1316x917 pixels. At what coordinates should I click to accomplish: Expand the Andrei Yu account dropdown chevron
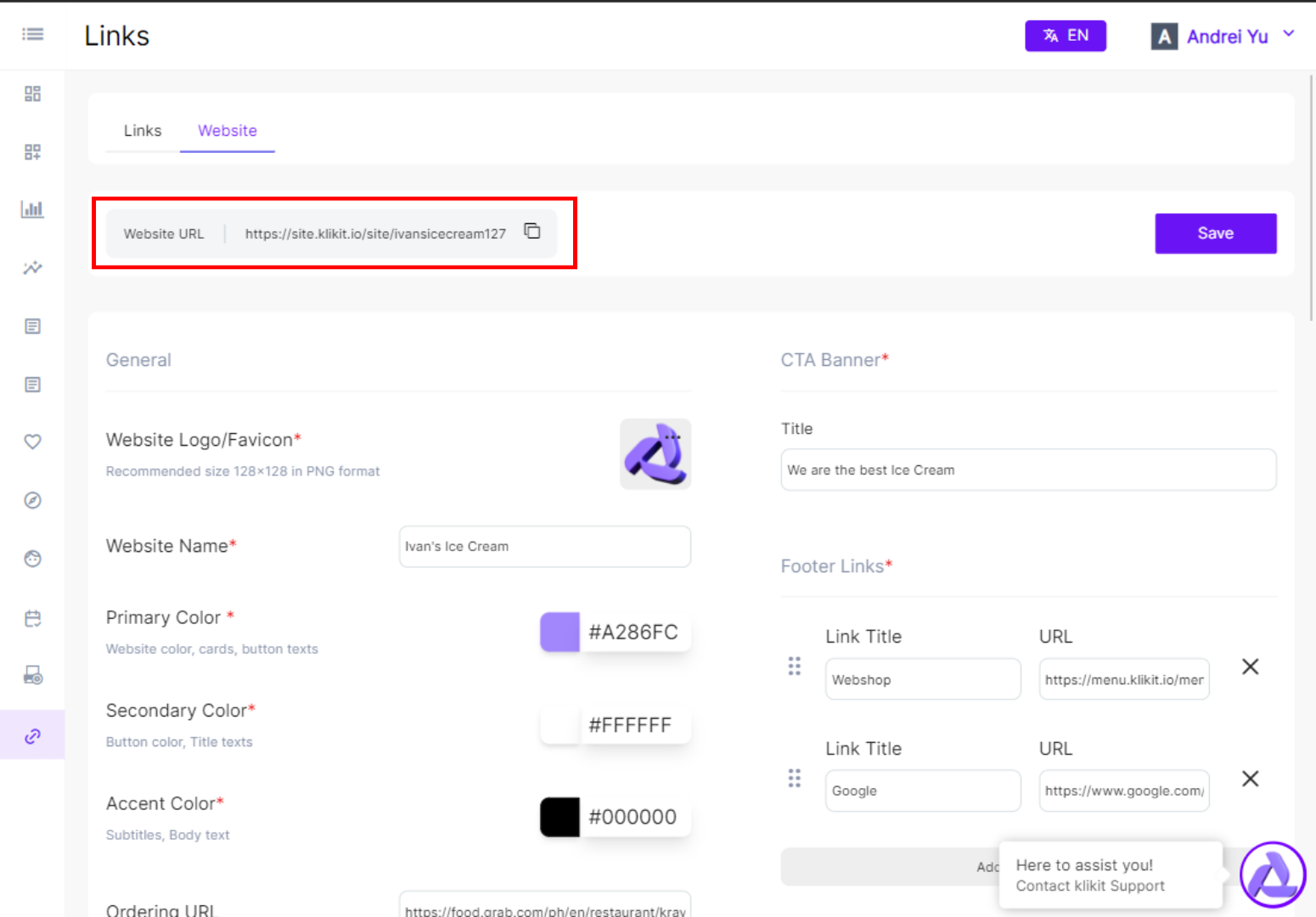tap(1288, 34)
